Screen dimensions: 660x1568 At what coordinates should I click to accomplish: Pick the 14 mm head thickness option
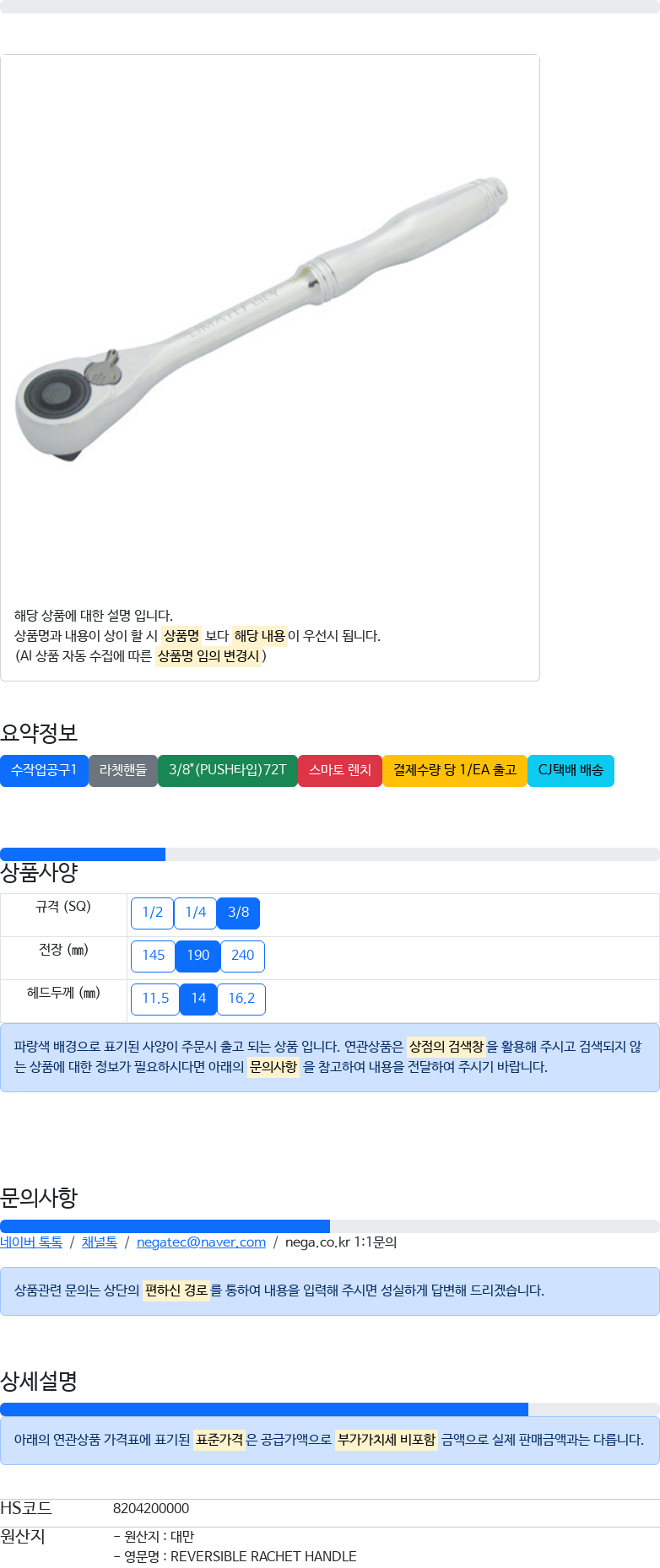(198, 999)
